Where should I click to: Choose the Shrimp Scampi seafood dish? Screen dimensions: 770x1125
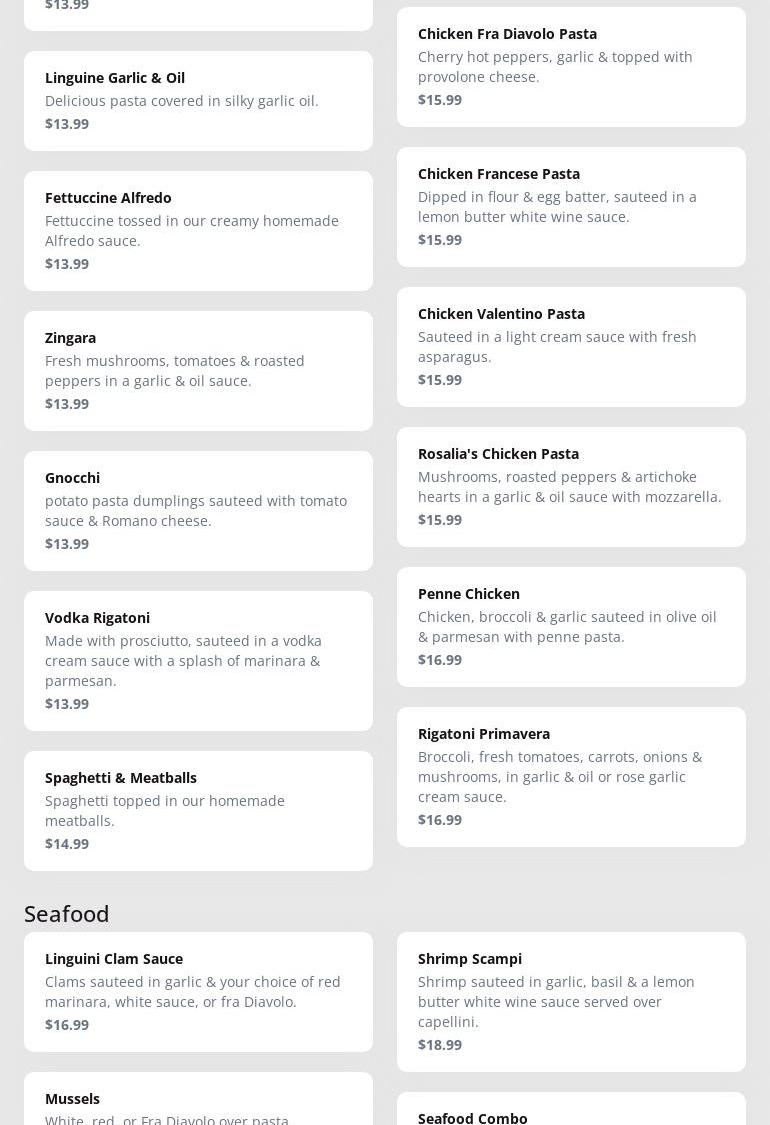[571, 1002]
